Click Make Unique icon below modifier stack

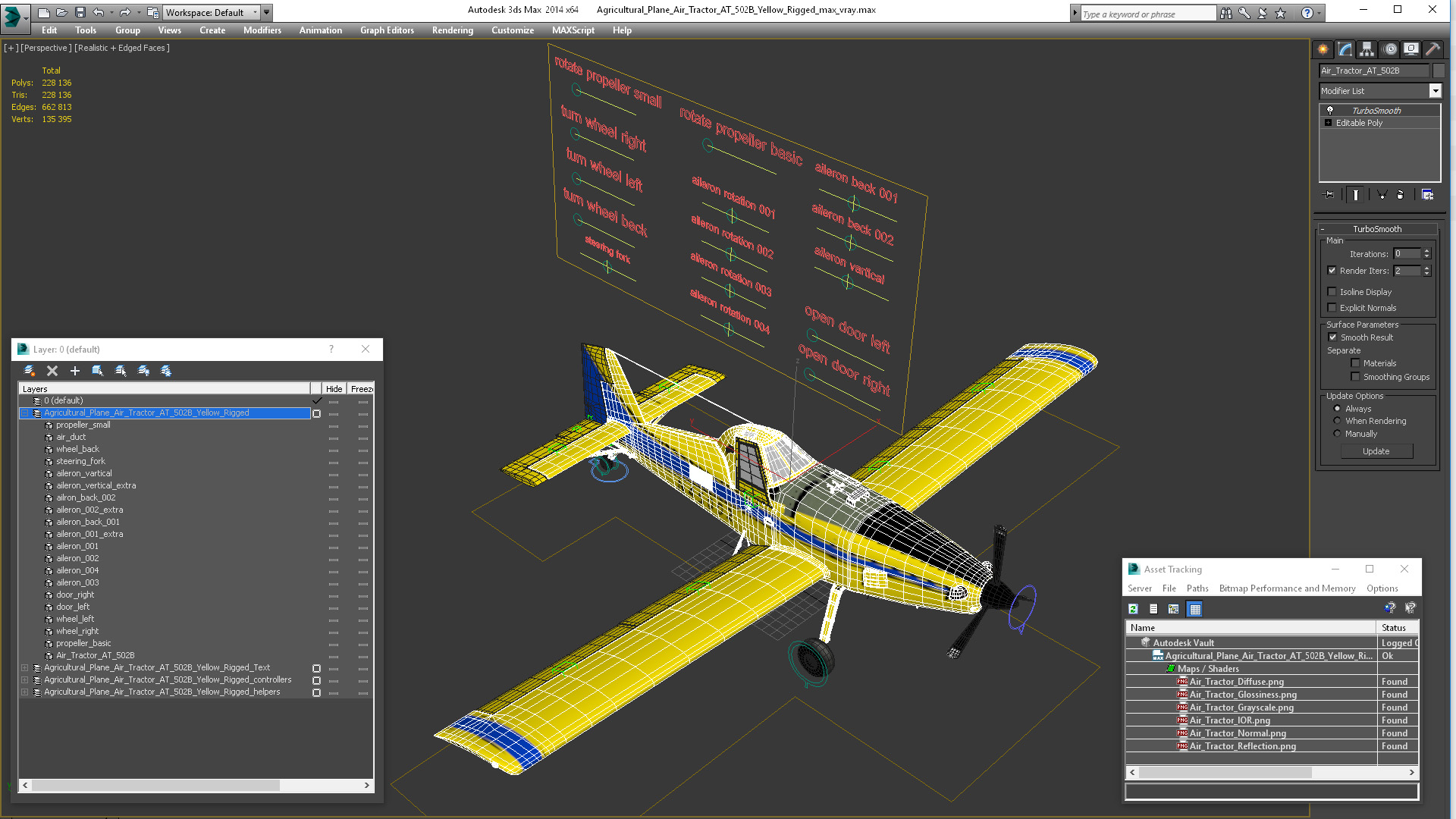point(1382,195)
